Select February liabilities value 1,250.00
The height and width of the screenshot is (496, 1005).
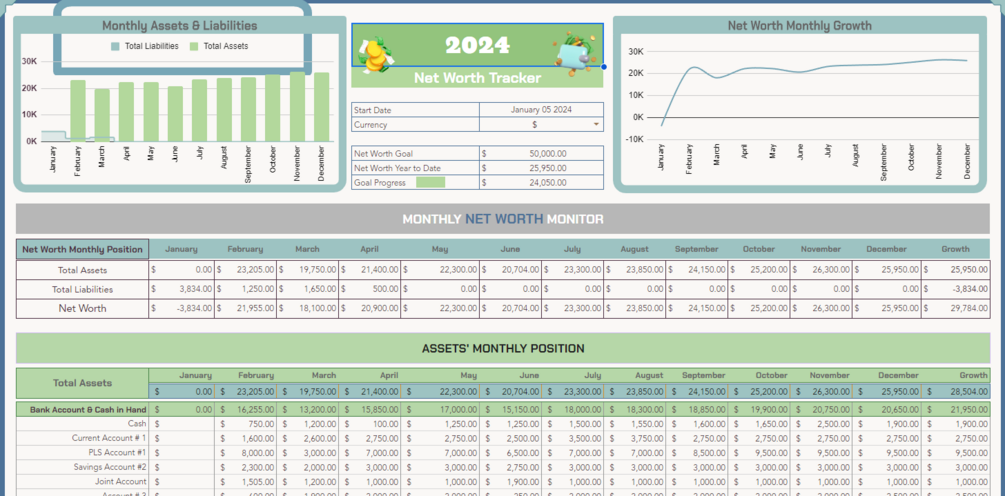[245, 289]
